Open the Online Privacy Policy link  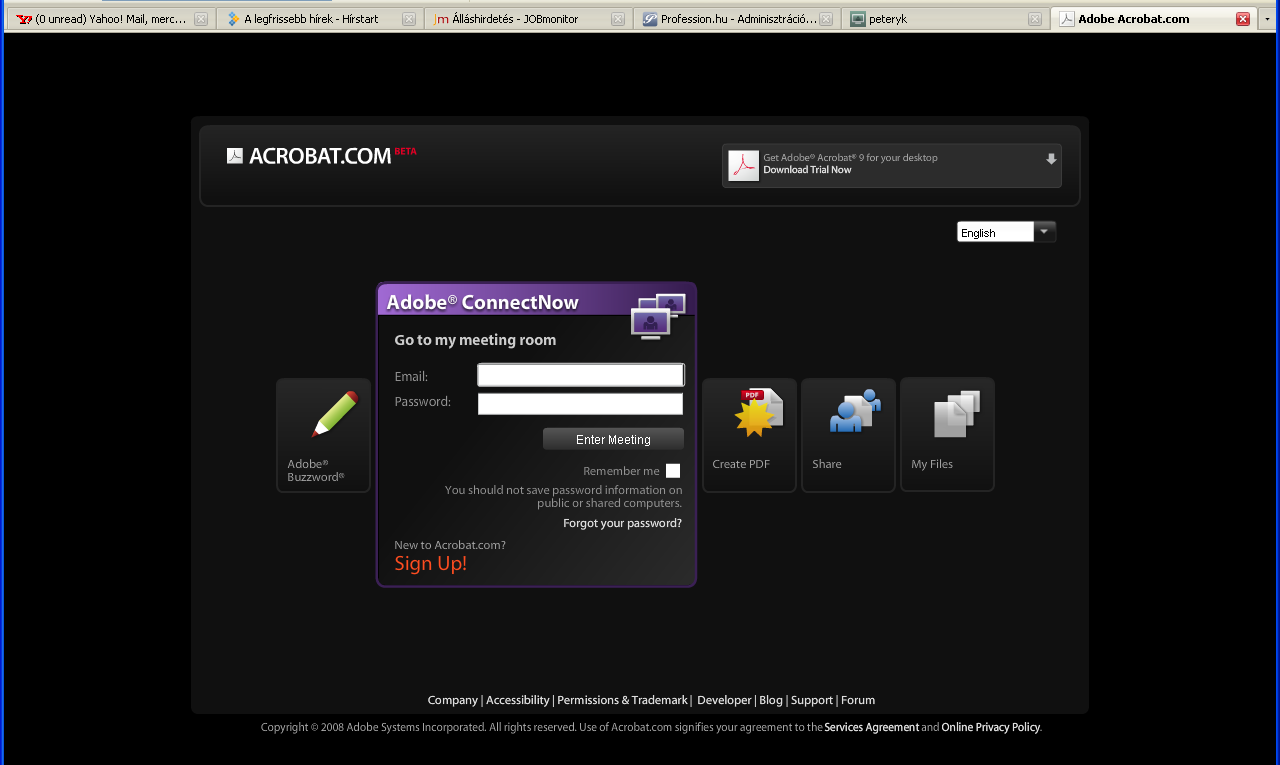[991, 727]
